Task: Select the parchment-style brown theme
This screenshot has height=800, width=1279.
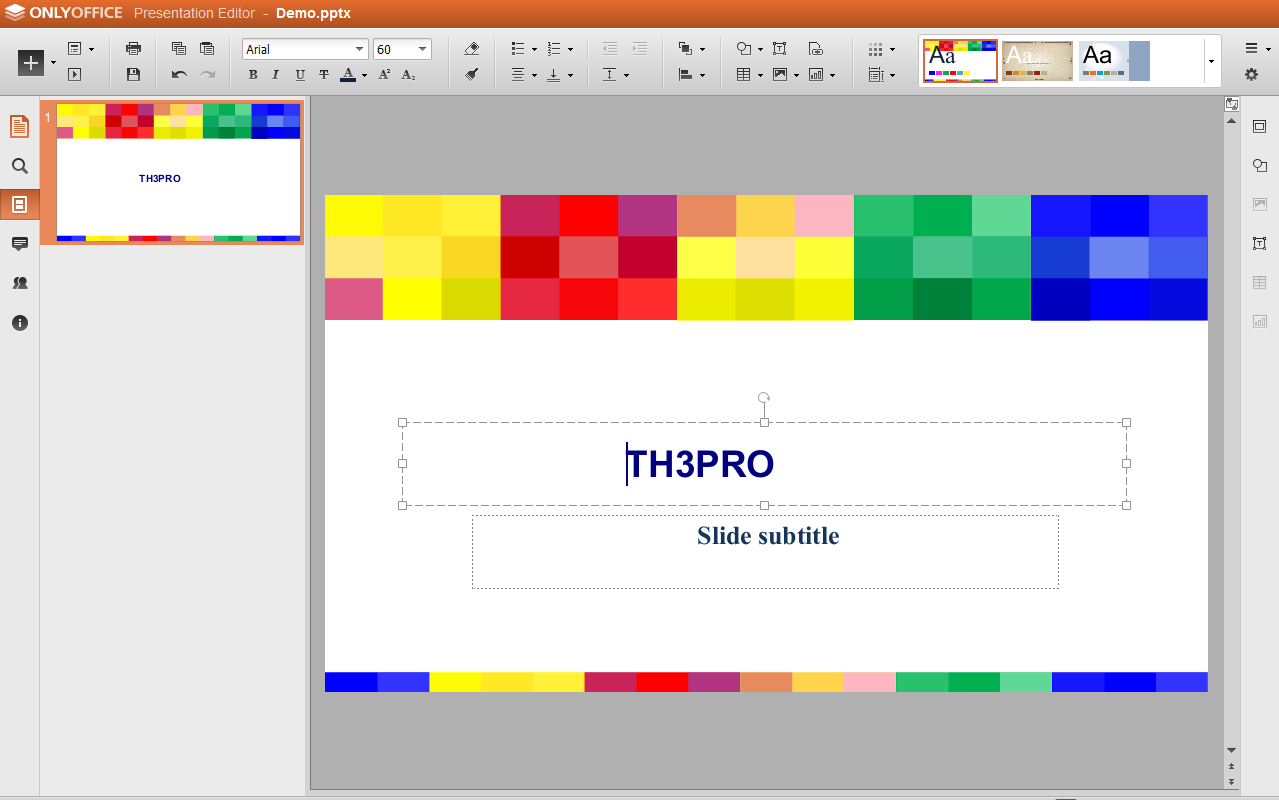Action: (x=1037, y=61)
